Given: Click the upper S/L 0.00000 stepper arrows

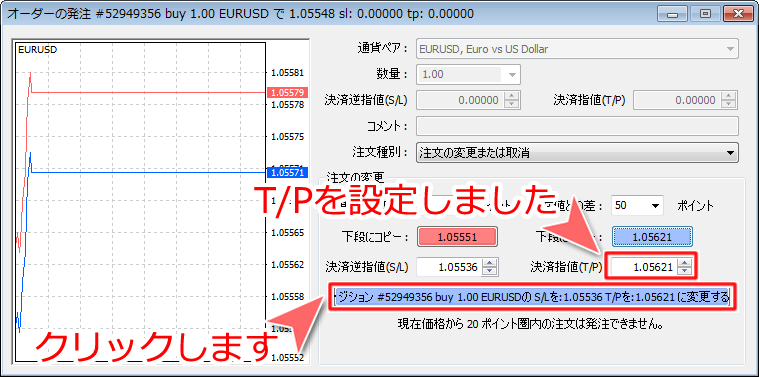Looking at the screenshot, I should (511, 101).
